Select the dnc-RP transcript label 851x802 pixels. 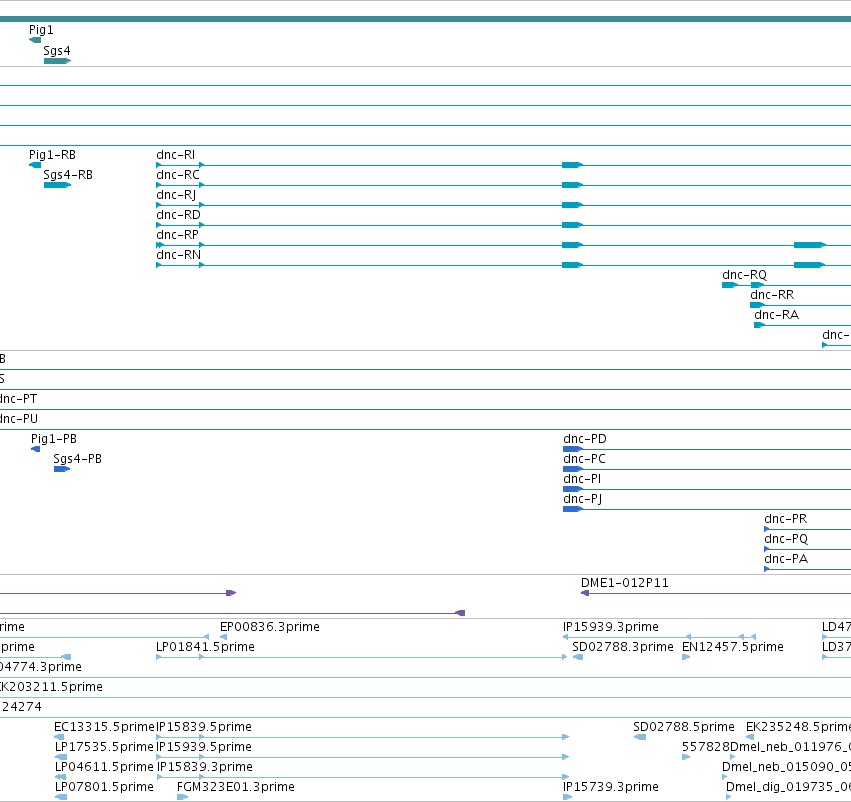click(x=177, y=235)
